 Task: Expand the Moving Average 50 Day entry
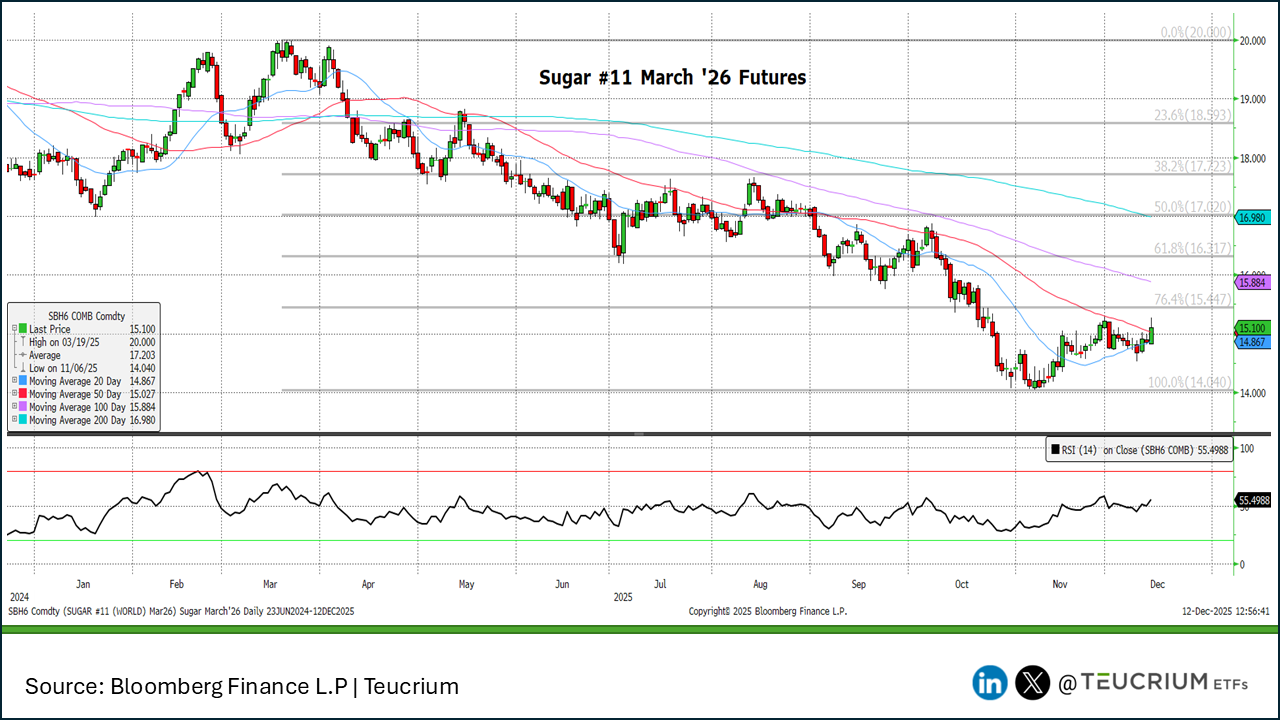coord(13,394)
